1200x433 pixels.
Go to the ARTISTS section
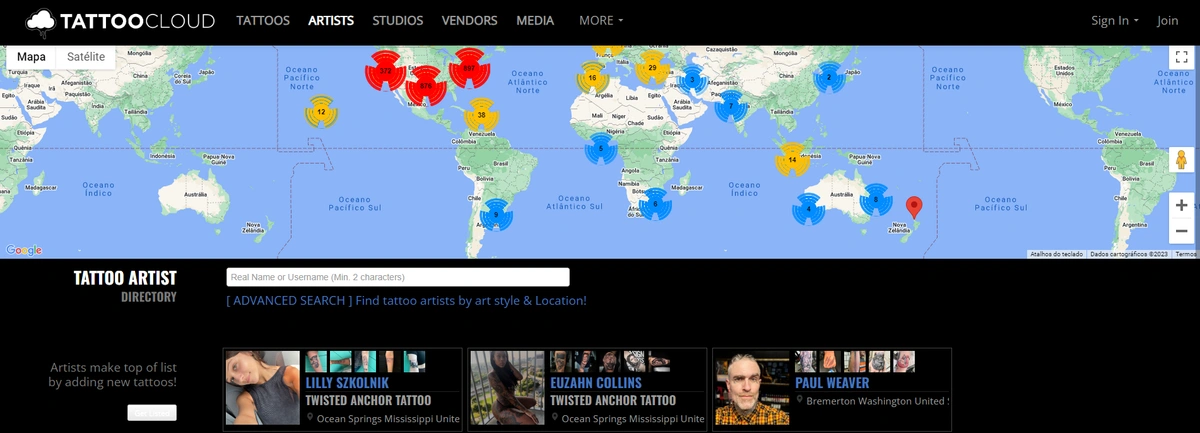click(x=331, y=20)
